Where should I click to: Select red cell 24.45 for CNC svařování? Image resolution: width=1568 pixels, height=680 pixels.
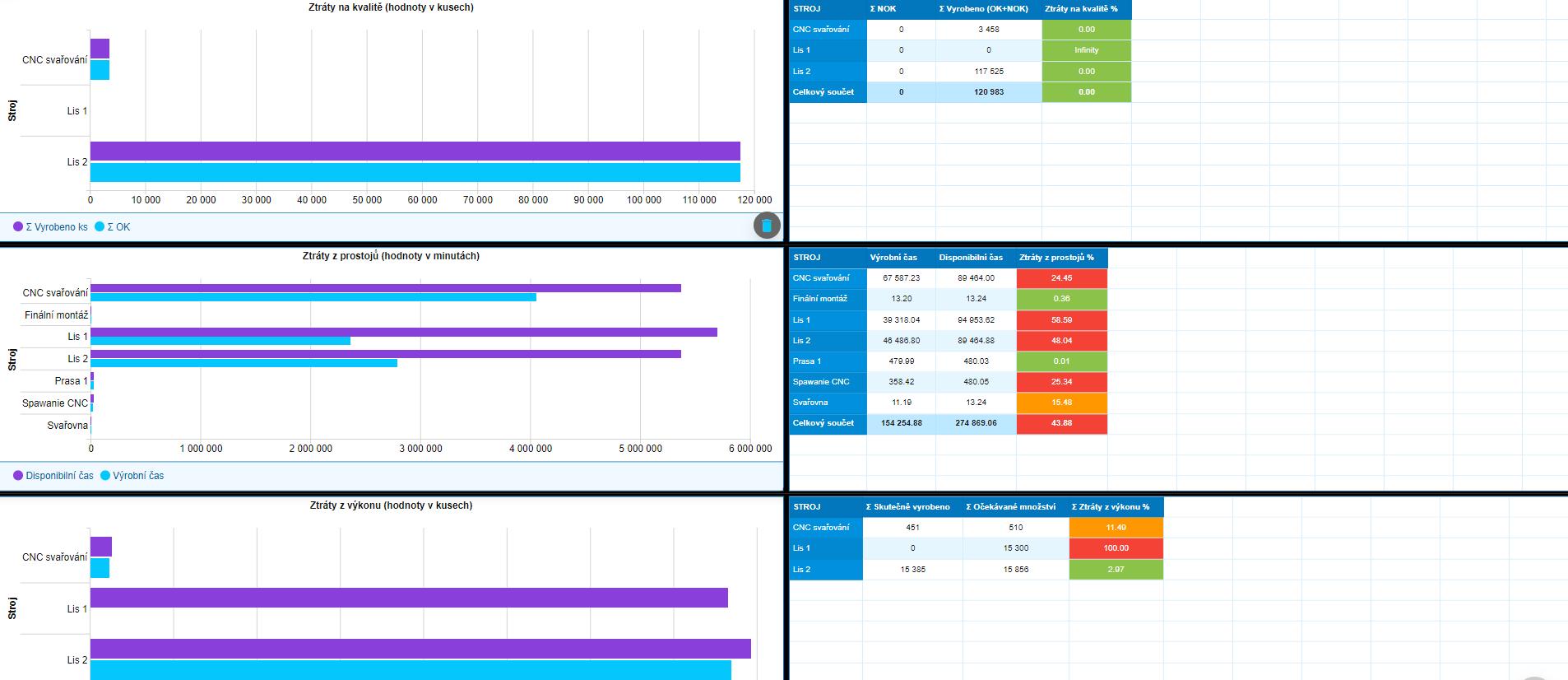coord(1062,278)
